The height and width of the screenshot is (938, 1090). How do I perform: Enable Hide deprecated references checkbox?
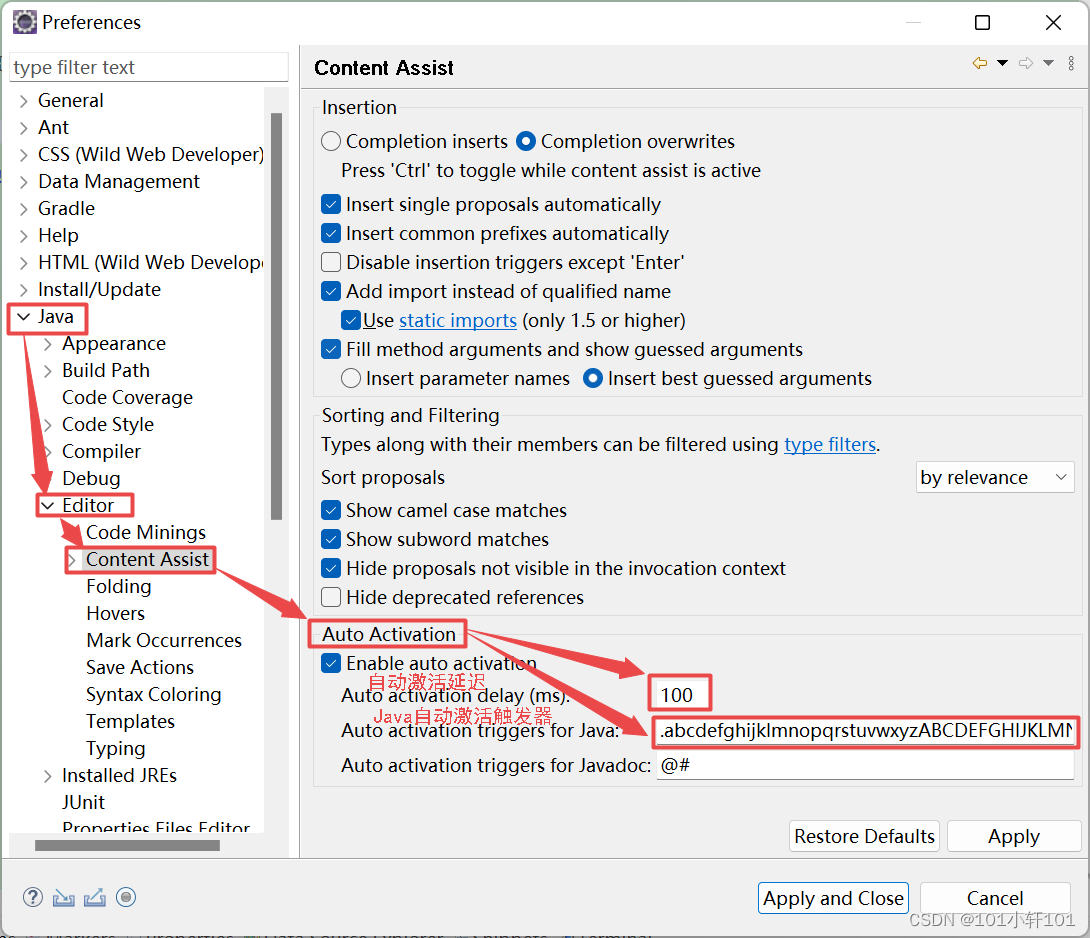point(331,597)
